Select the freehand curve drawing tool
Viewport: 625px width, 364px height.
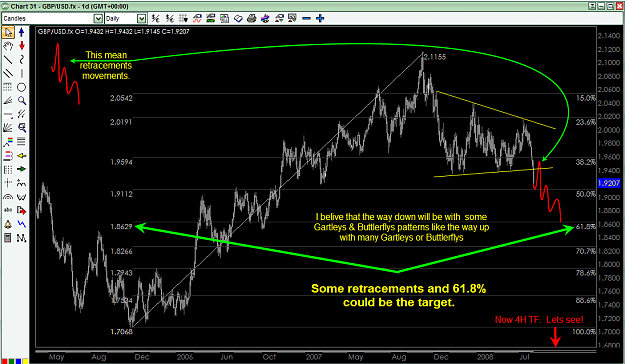pos(22,59)
